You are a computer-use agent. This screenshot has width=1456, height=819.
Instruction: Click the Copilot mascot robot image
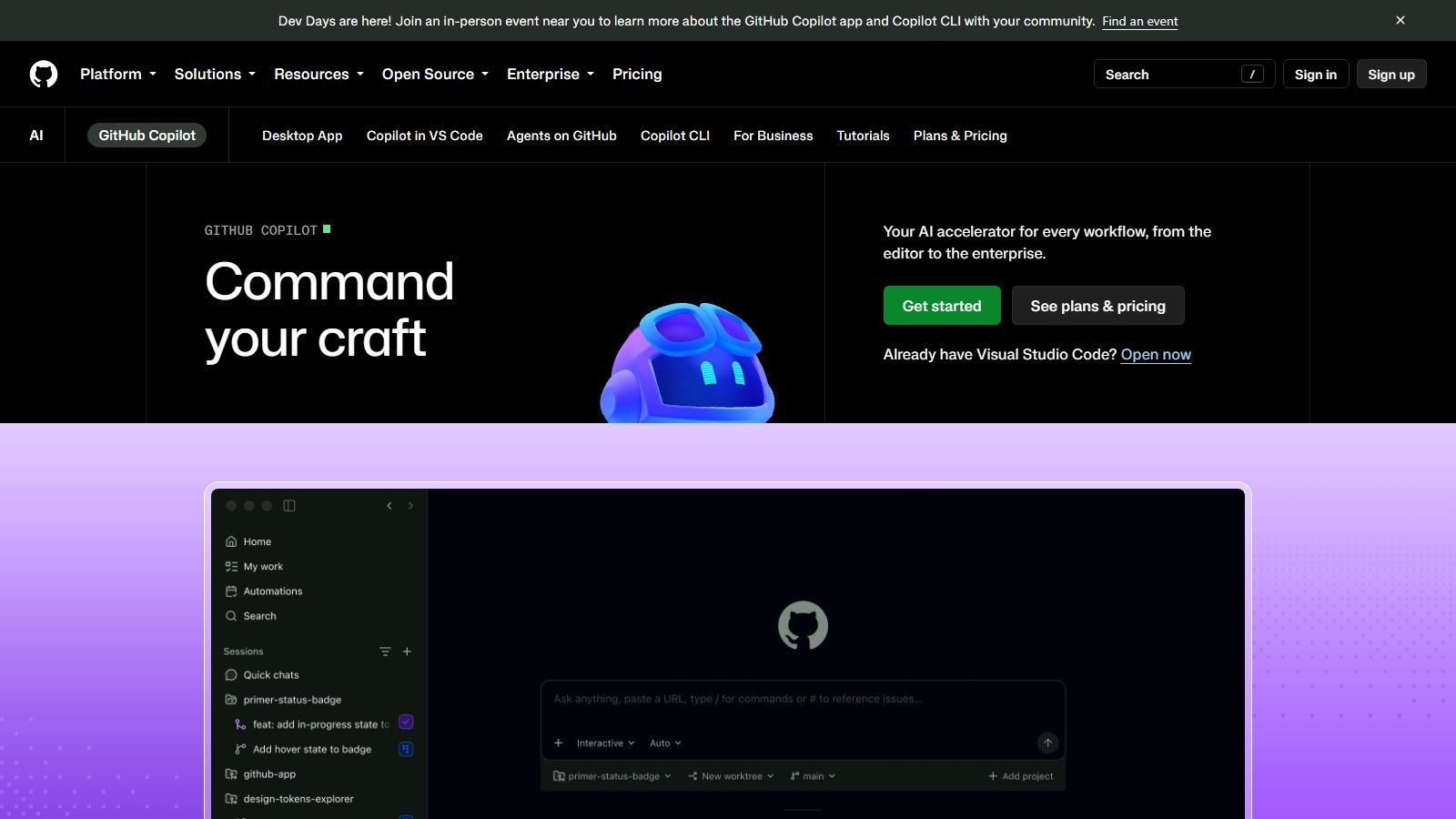tap(688, 362)
